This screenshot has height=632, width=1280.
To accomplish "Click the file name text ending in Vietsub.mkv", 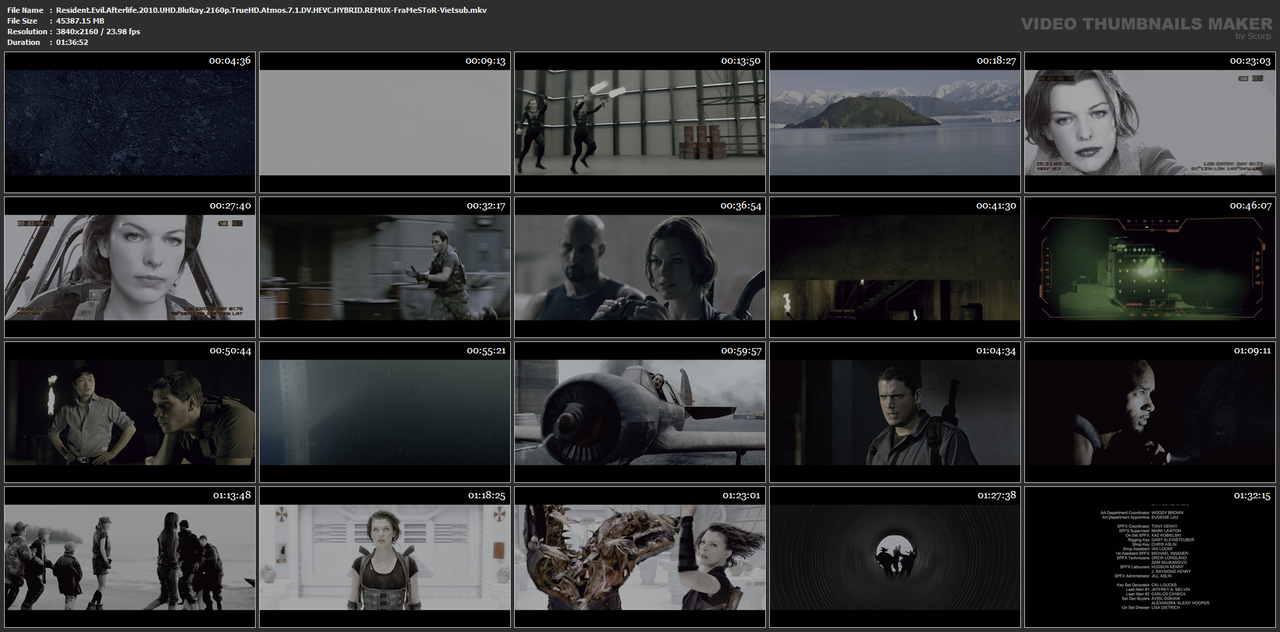I will [271, 9].
